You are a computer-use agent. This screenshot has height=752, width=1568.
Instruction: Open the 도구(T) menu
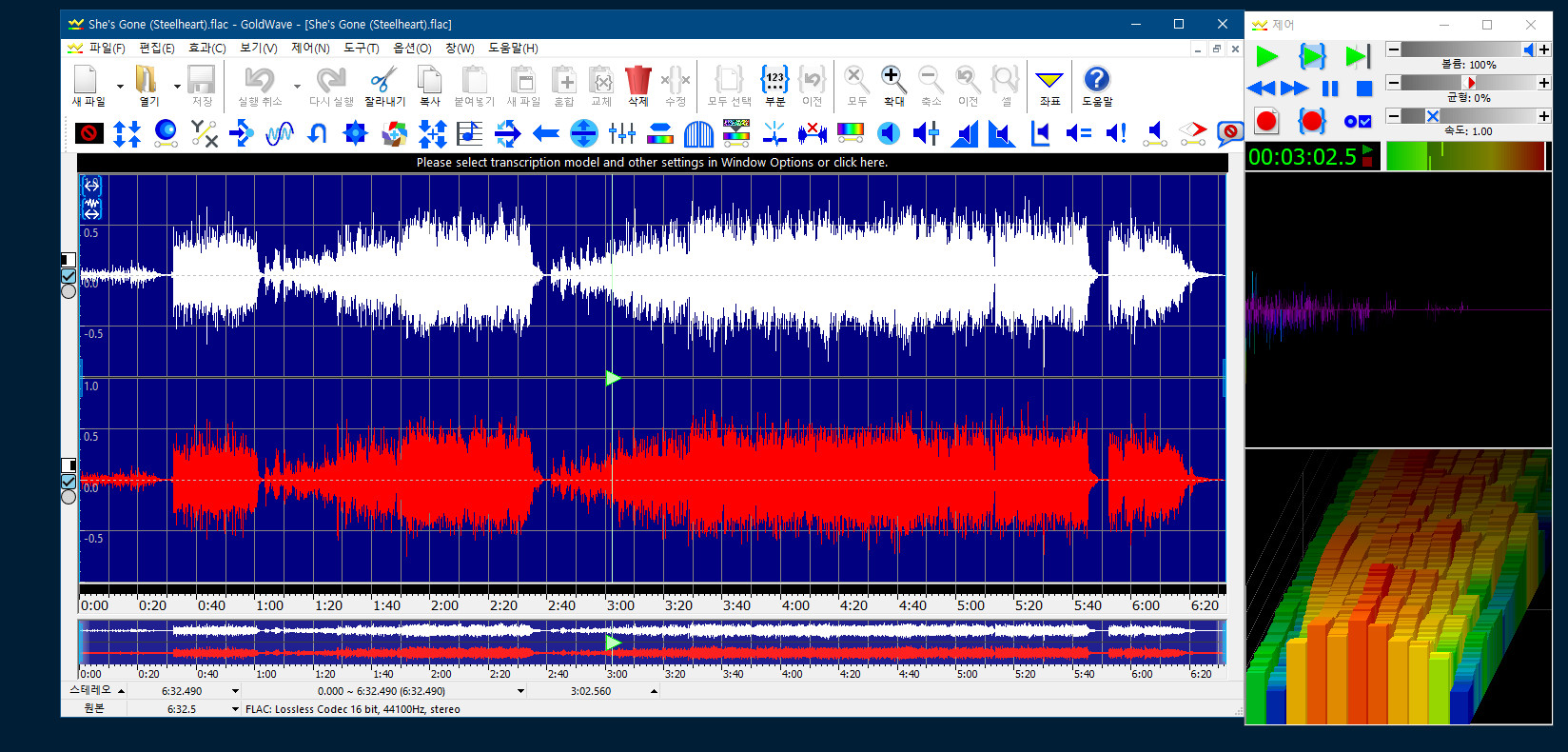(362, 48)
